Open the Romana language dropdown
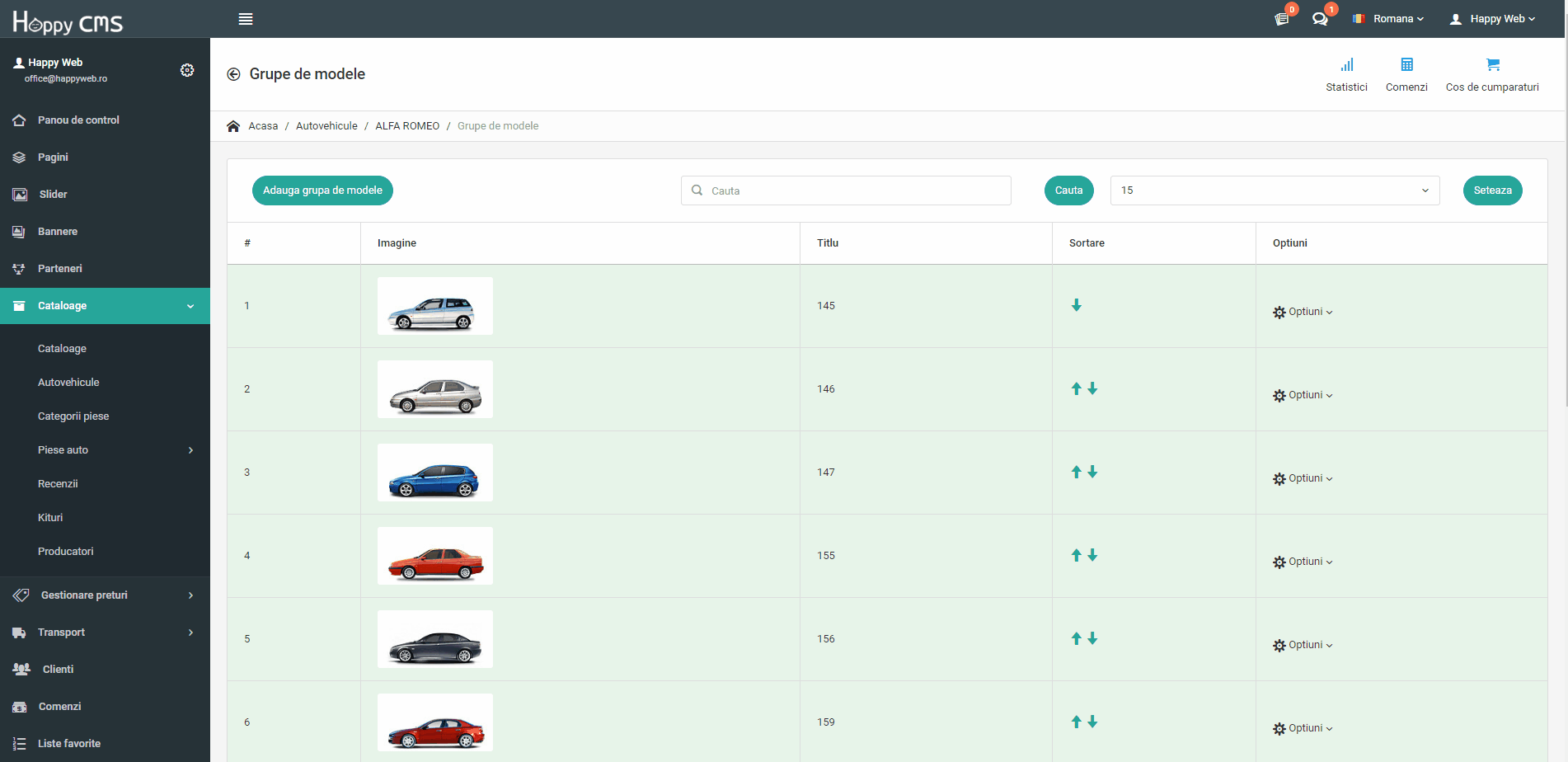The image size is (1568, 762). click(1388, 19)
